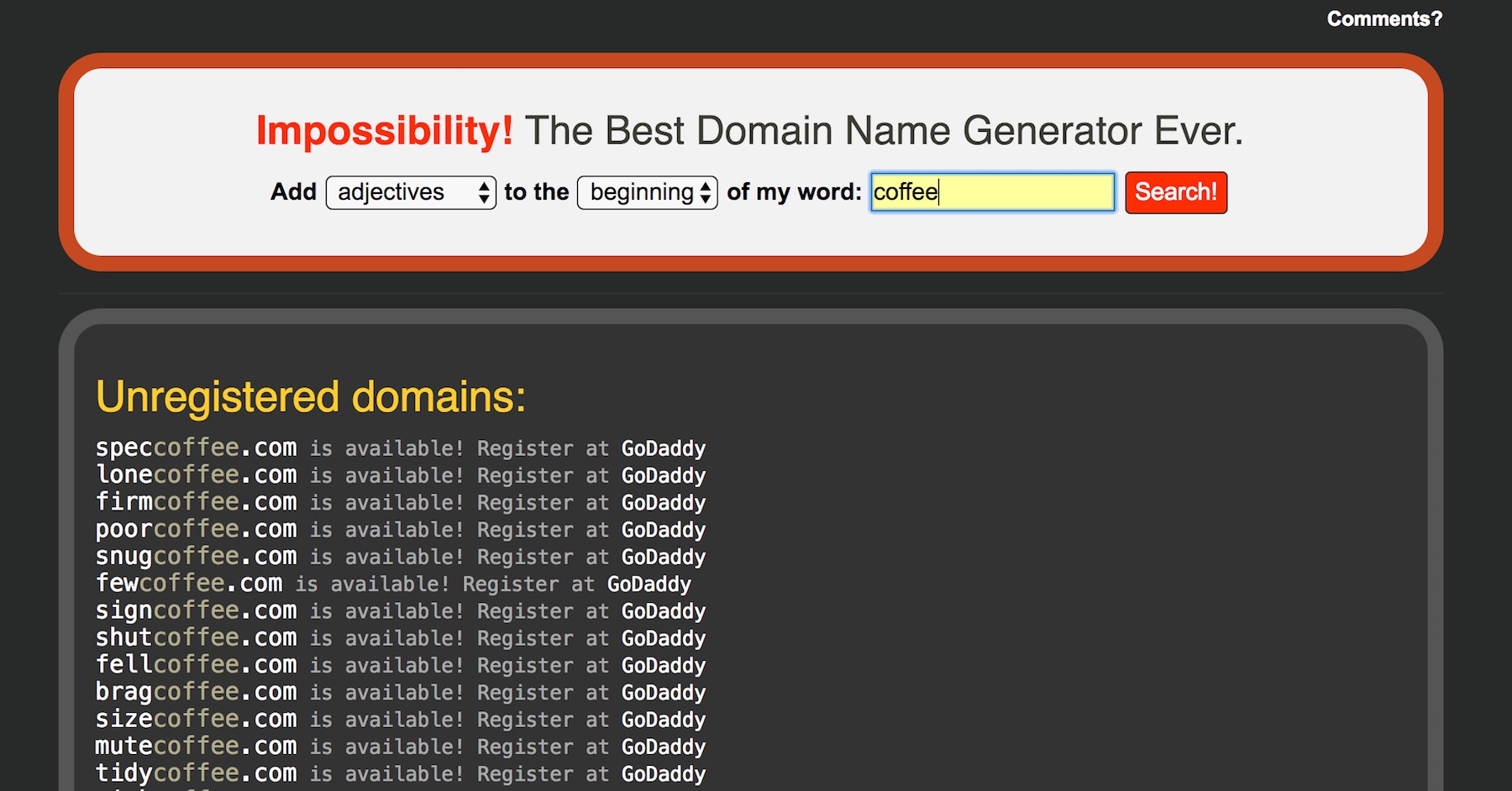Open the adjectives word-type dropdown
The image size is (1512, 791).
(x=411, y=192)
